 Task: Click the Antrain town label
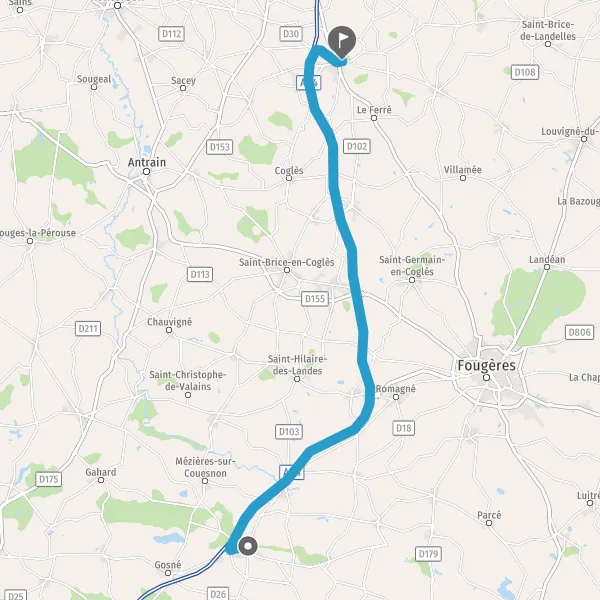pos(147,162)
